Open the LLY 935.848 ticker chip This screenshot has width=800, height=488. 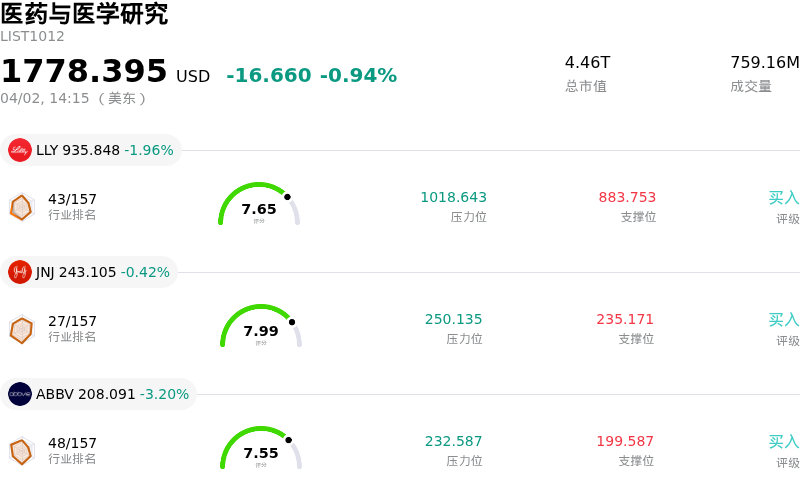(92, 150)
